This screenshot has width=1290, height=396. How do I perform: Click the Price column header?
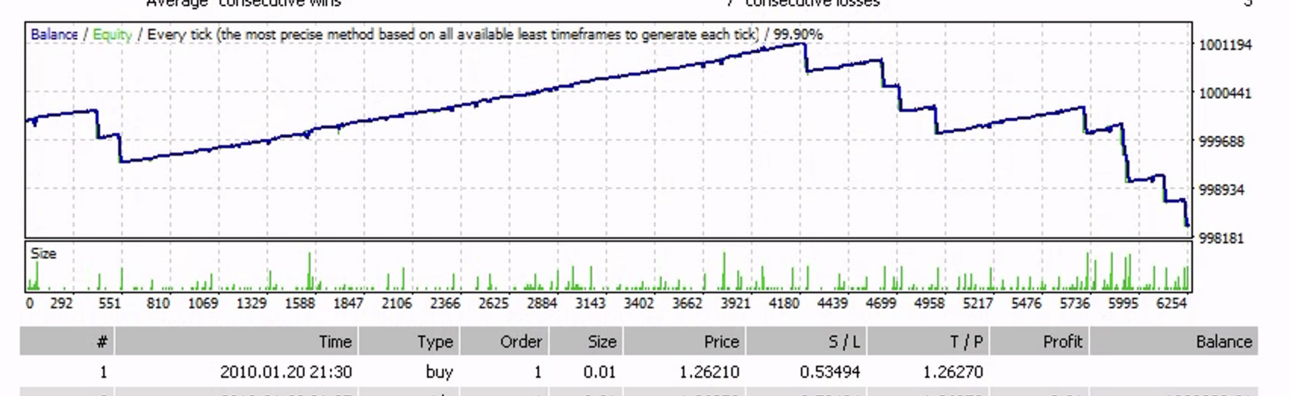[x=684, y=341]
